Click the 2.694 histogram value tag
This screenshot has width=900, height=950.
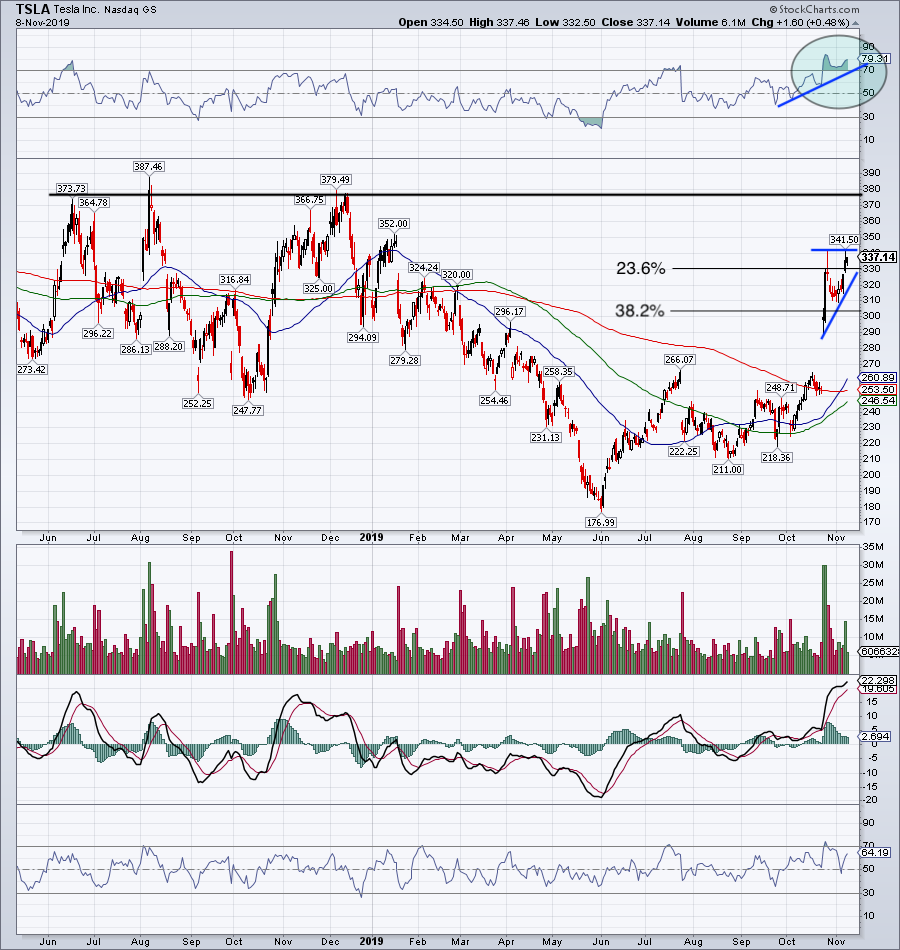click(x=875, y=737)
